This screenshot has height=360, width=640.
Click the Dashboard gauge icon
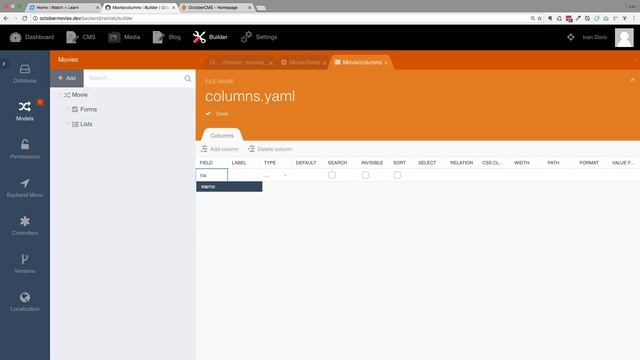(16, 37)
